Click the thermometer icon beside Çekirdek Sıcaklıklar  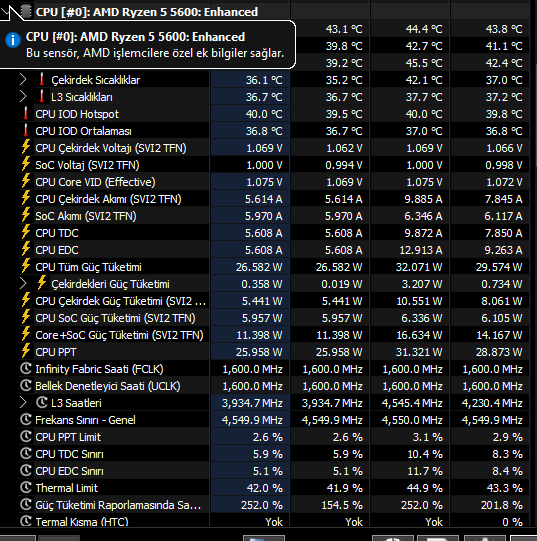[x=42, y=79]
